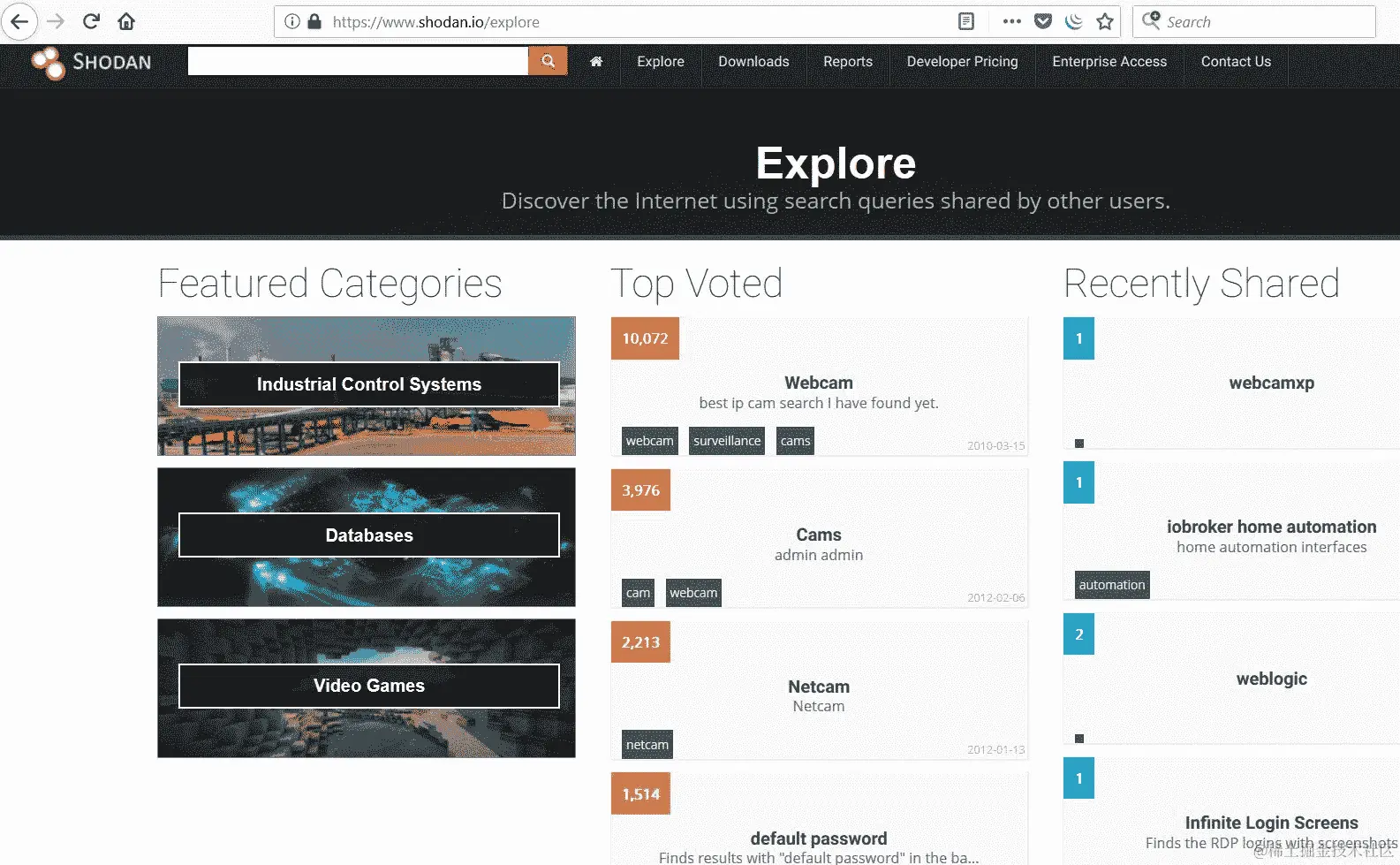The width and height of the screenshot is (1400, 865).
Task: Select the cam tag under Cams query
Action: pyautogui.click(x=638, y=593)
